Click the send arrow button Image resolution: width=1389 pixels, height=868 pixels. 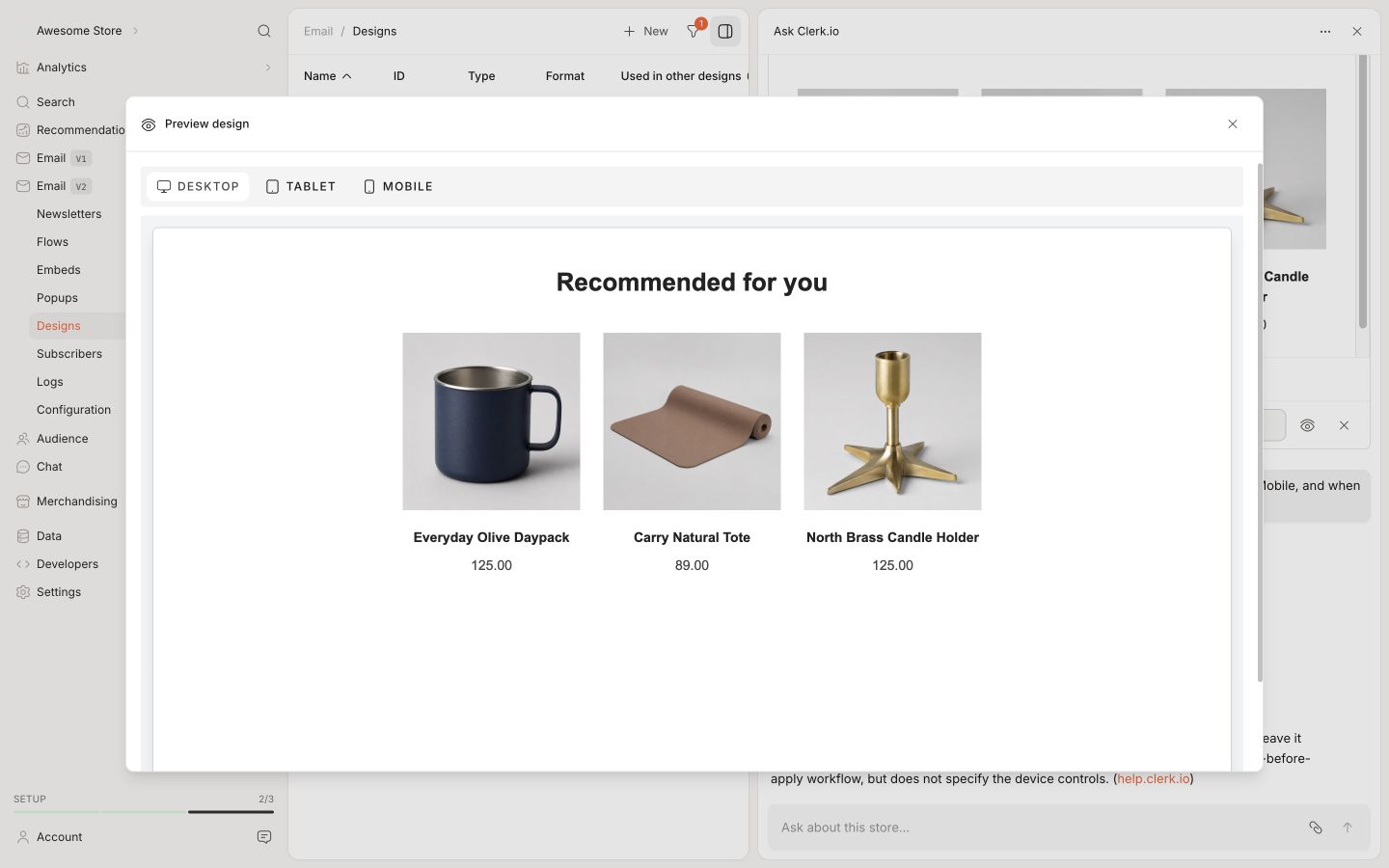pyautogui.click(x=1348, y=827)
